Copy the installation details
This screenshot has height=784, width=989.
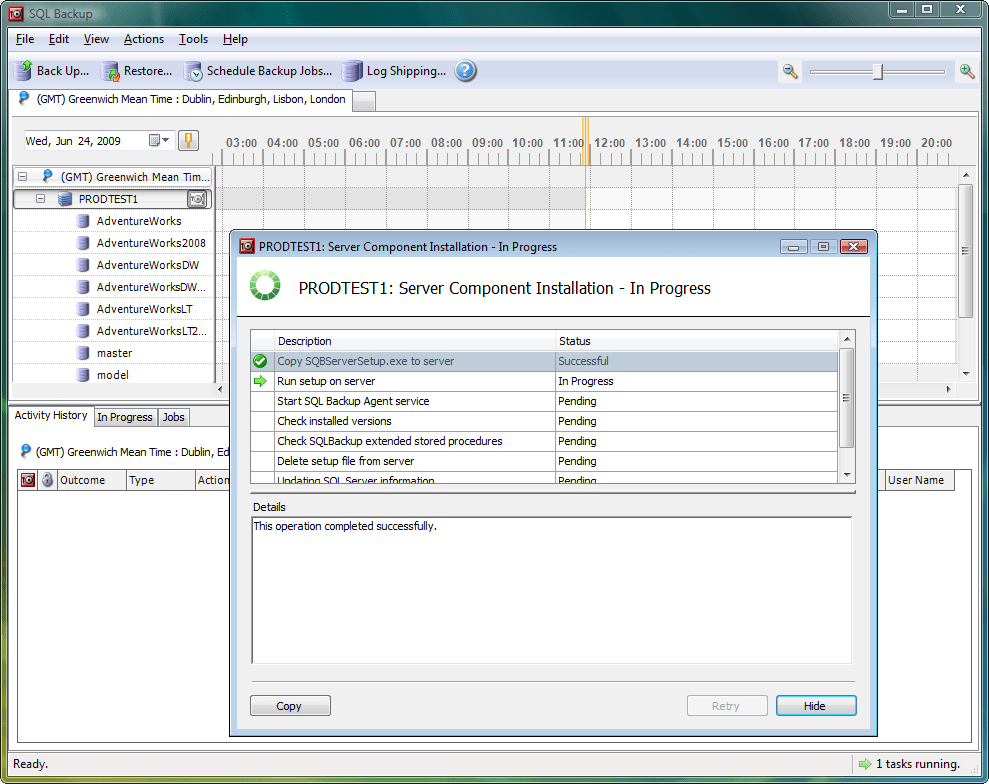pyautogui.click(x=290, y=705)
